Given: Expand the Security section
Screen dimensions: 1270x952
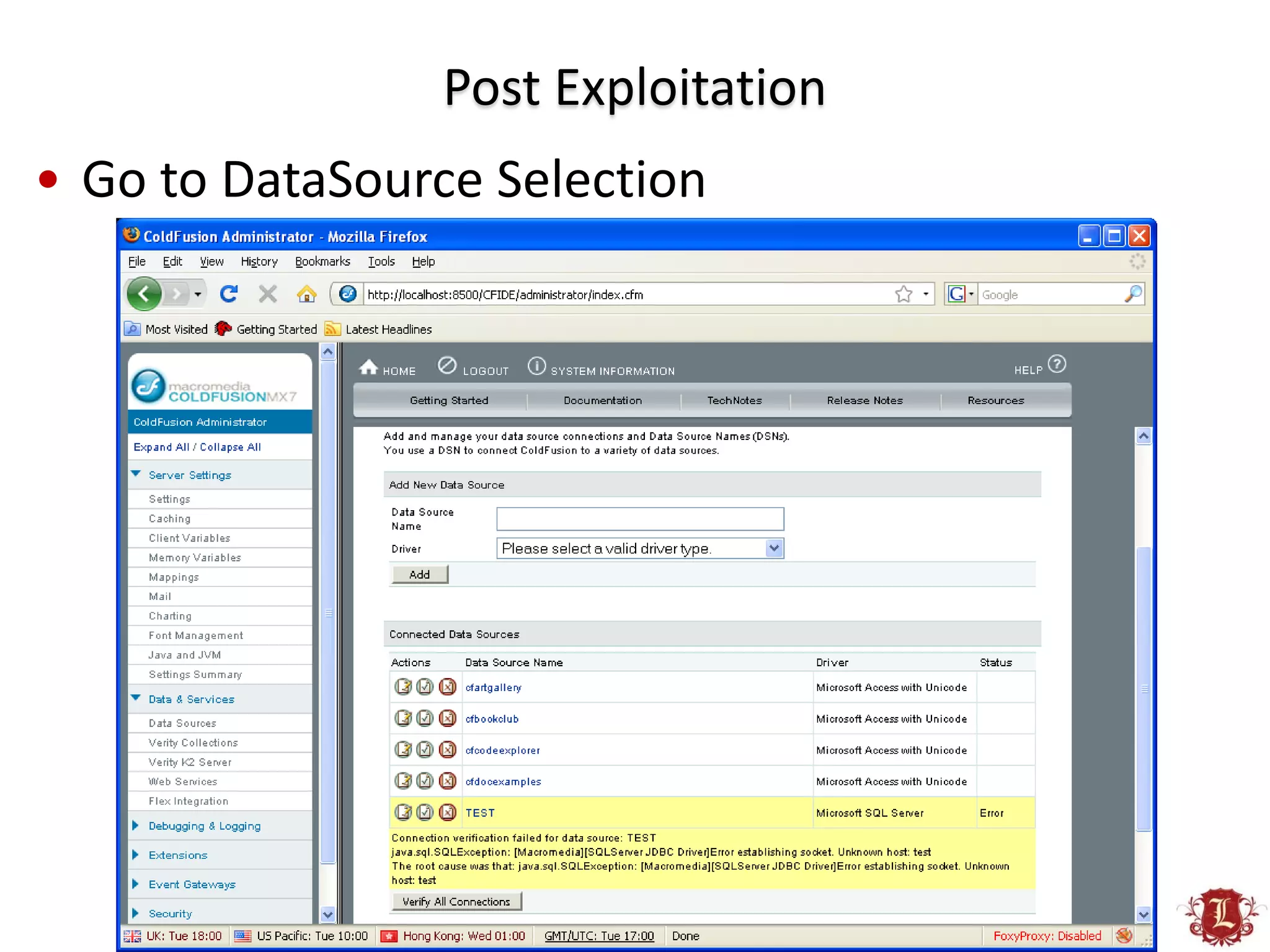Looking at the screenshot, I should pos(136,913).
